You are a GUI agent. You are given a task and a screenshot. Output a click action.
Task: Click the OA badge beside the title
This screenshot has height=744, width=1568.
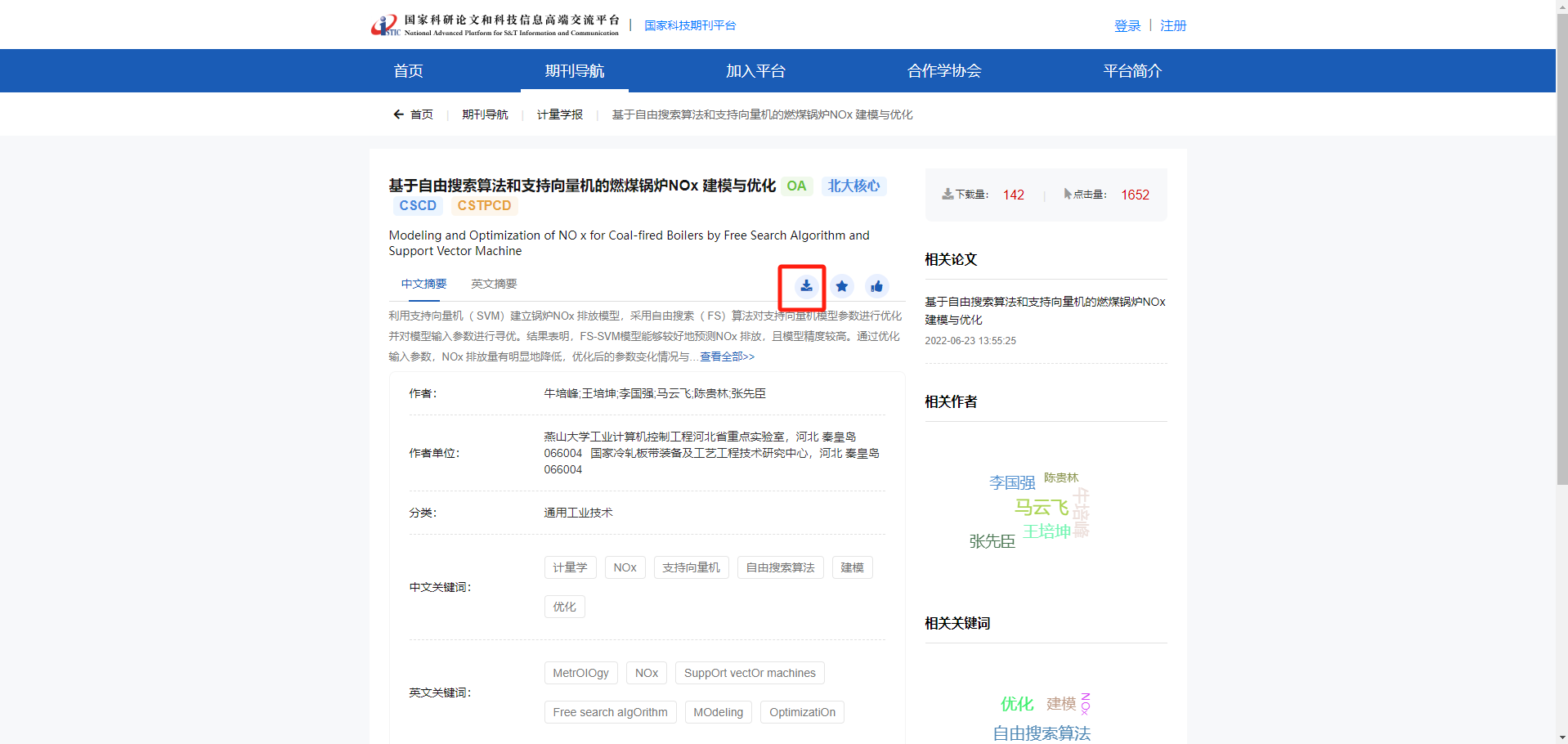[x=796, y=186]
